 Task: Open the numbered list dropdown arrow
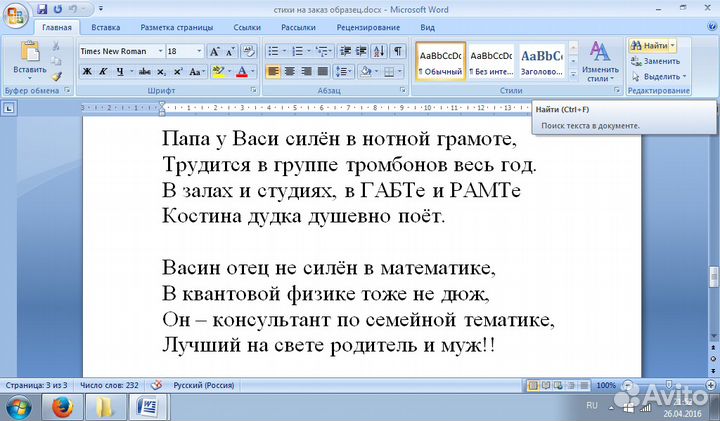(x=309, y=51)
